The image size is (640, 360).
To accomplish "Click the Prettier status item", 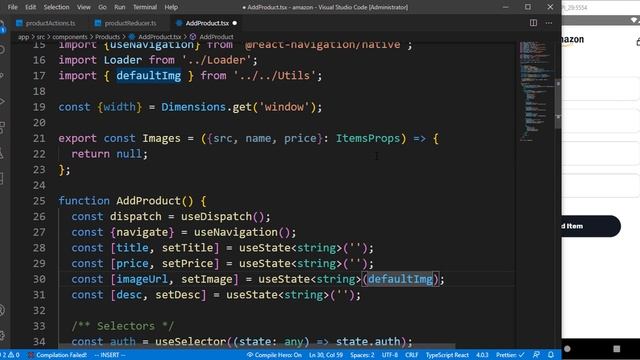I will tap(510, 355).
